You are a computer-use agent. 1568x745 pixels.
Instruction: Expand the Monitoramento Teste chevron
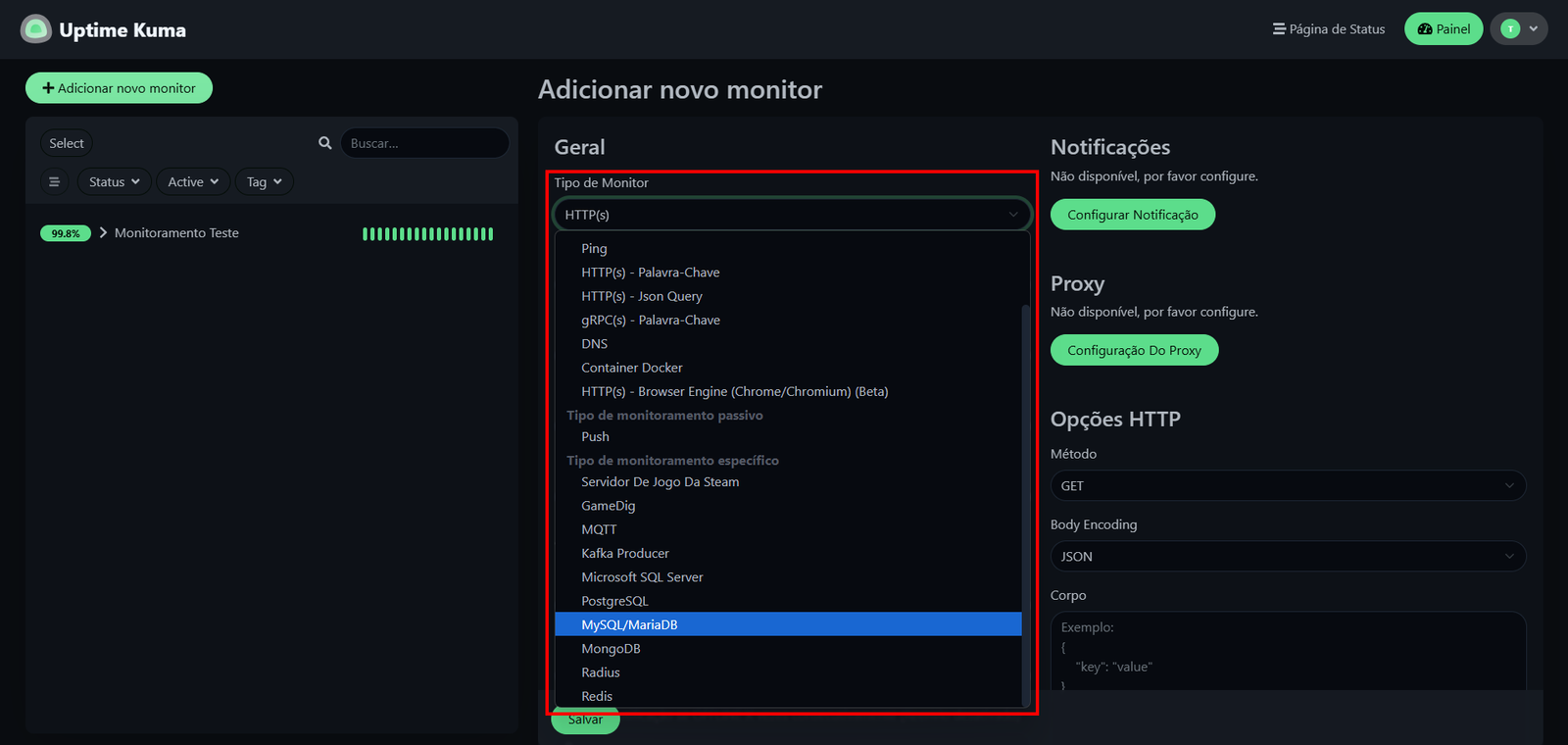[x=103, y=233]
